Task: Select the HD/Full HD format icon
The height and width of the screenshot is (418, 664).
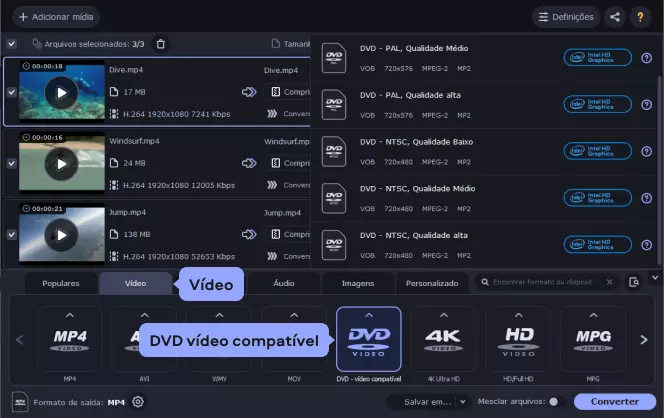Action: pyautogui.click(x=518, y=339)
